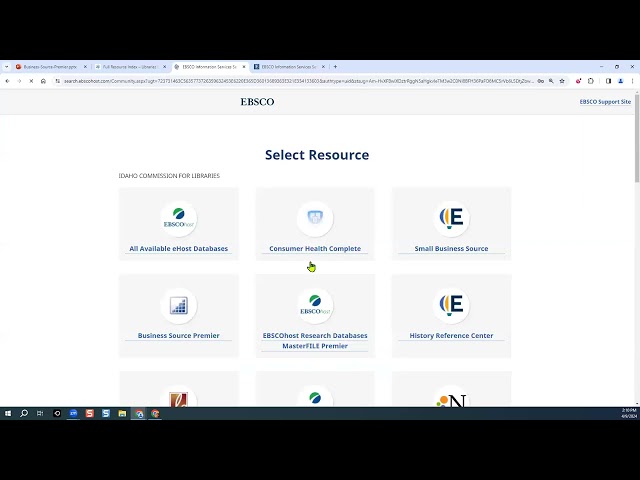
Task: Open the Zoom app on the taskbar
Action: tap(73, 413)
